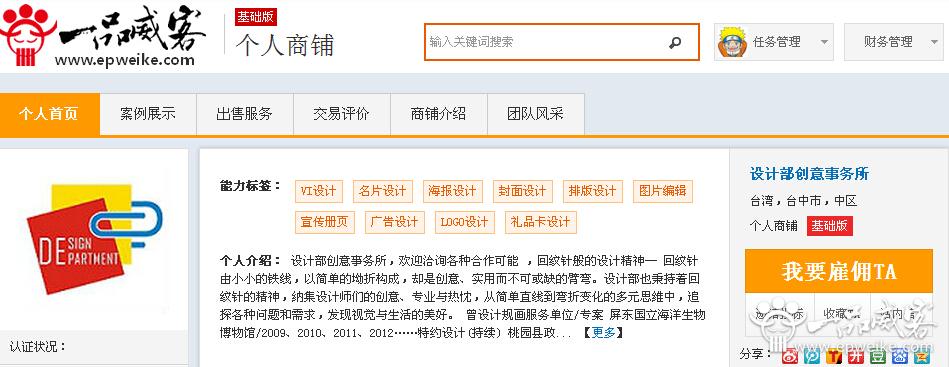The height and width of the screenshot is (367, 949).
Task: Click the 能力标签 label
Action: click(x=251, y=185)
